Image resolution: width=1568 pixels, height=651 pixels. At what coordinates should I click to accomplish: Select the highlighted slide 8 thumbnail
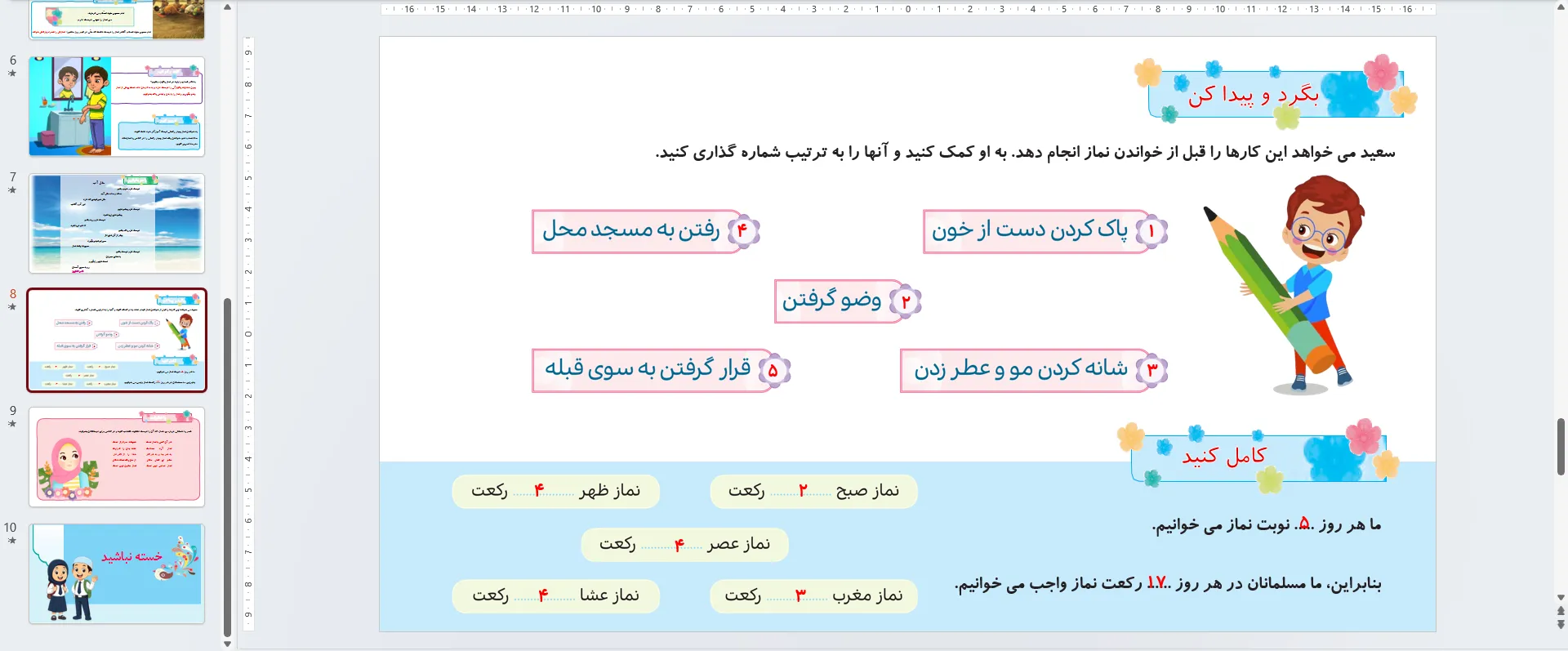(117, 340)
